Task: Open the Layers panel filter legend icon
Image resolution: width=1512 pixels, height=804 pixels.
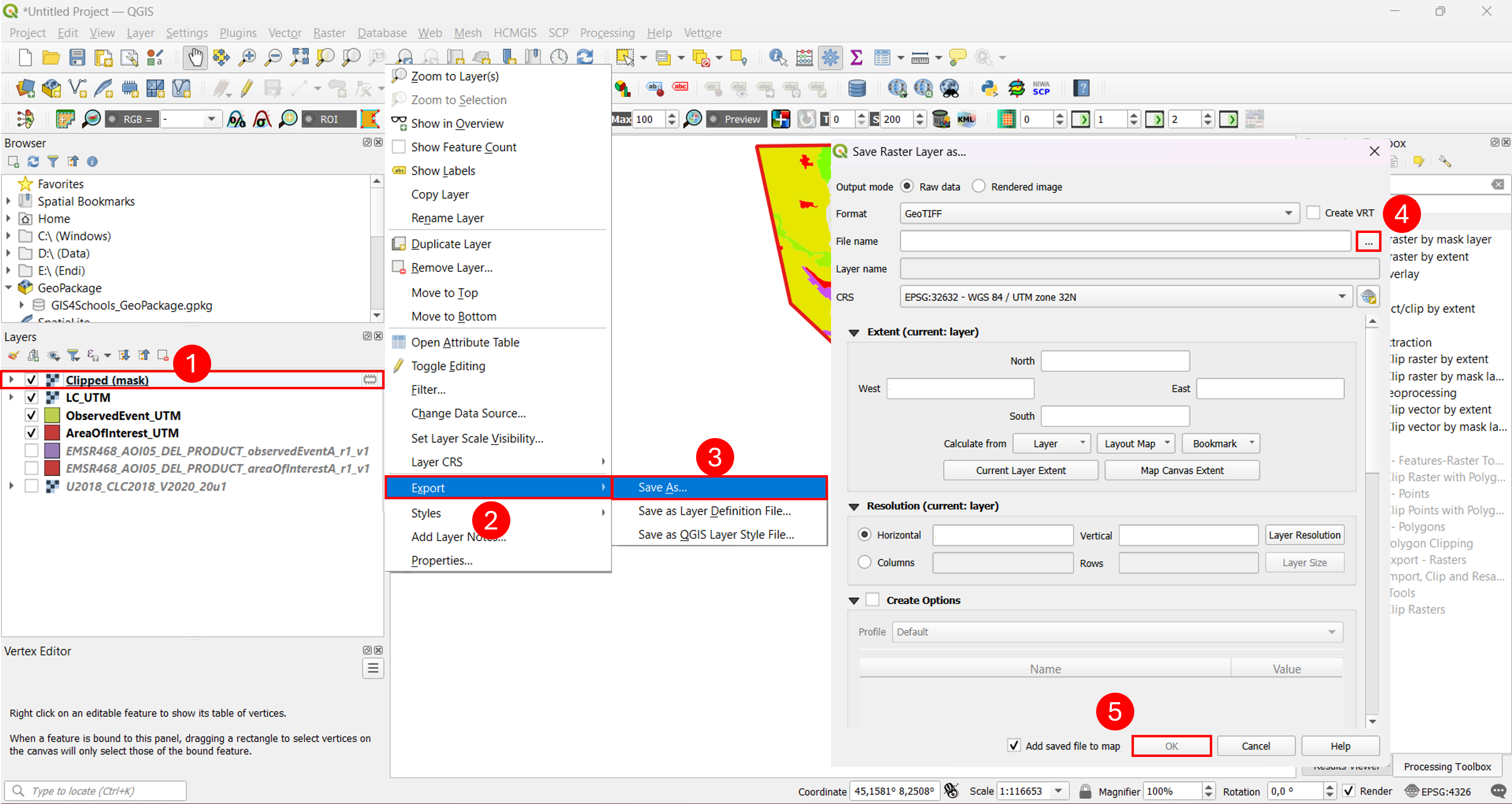Action: 73,355
